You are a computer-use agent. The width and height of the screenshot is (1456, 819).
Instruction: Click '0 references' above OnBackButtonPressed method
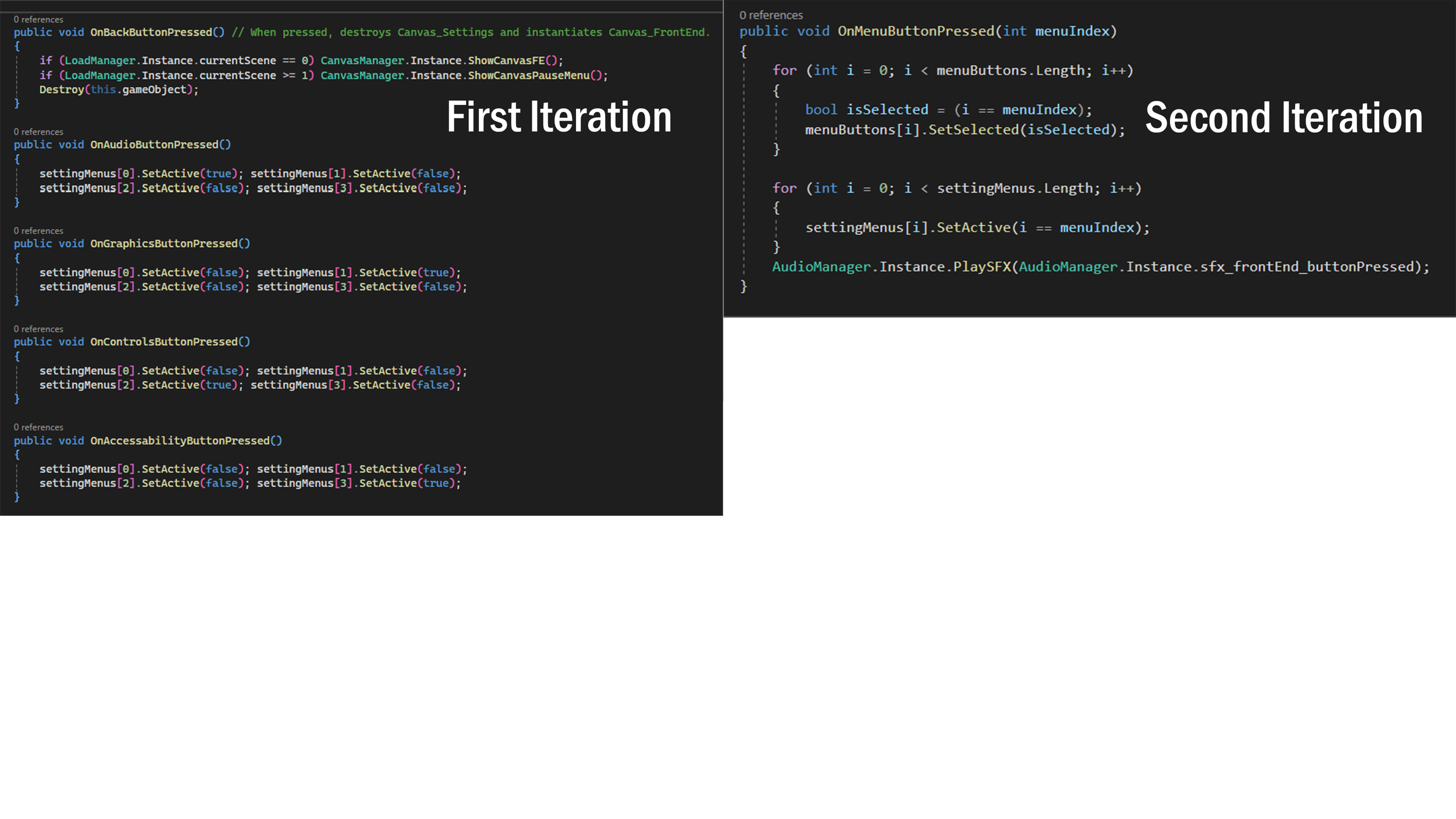pos(38,20)
